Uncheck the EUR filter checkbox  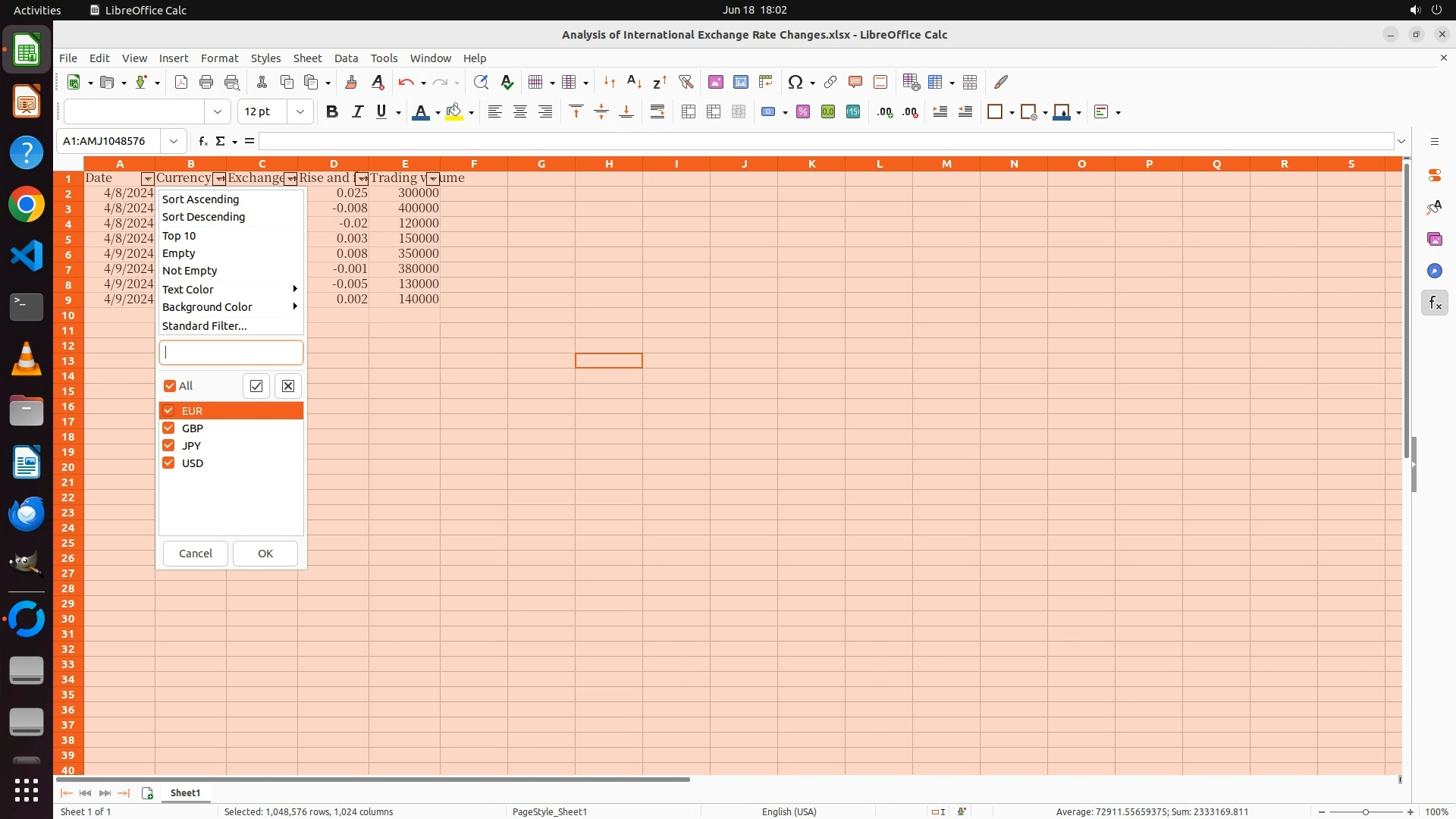coord(169,411)
